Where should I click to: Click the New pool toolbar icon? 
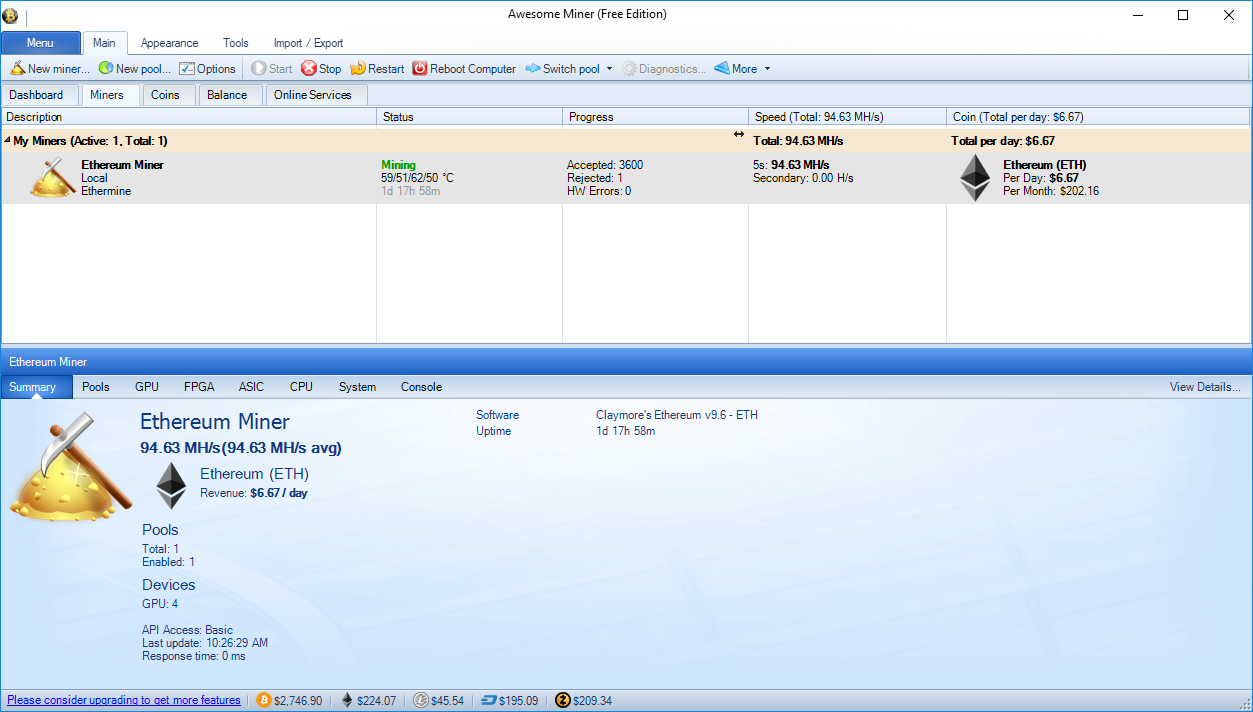105,69
